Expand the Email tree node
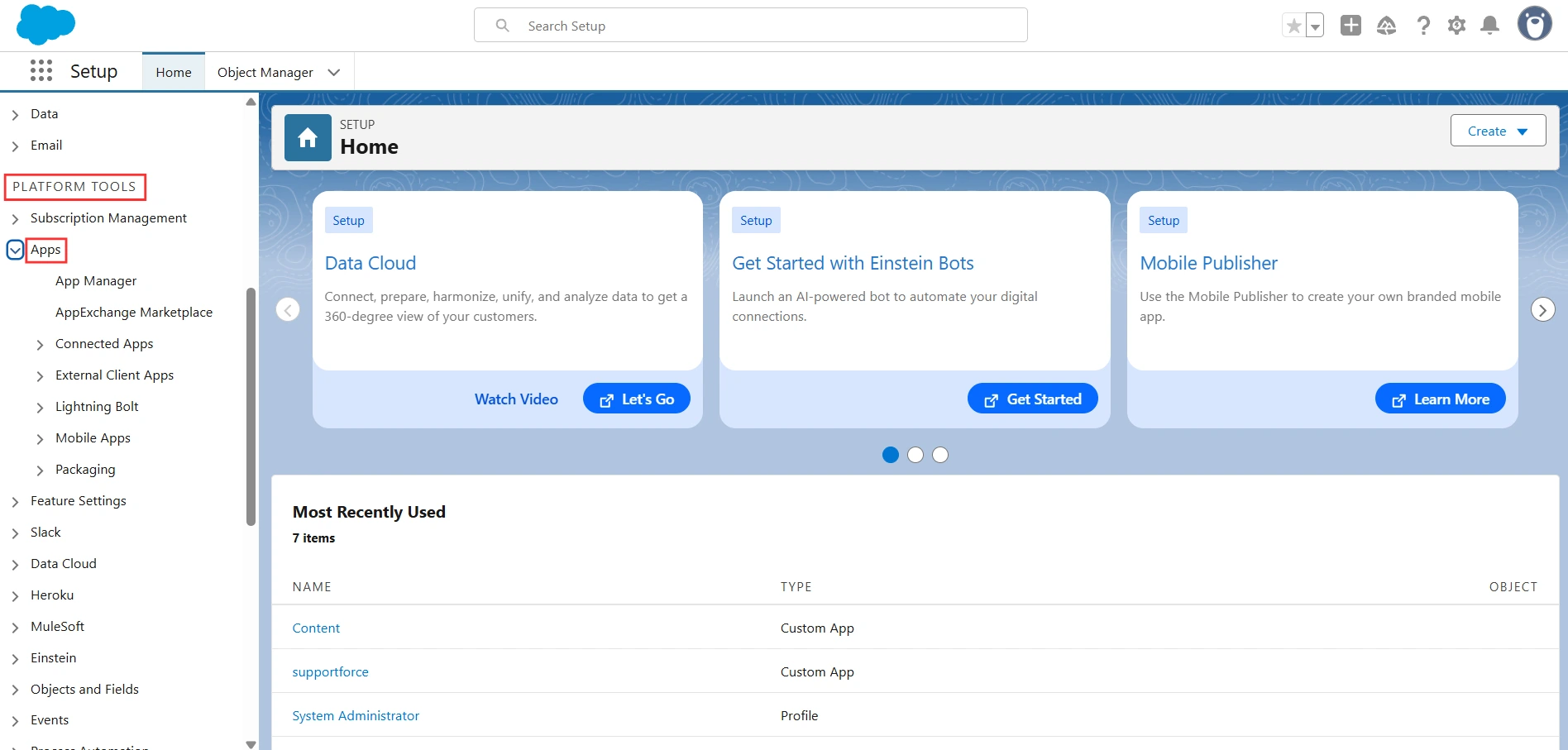Image resolution: width=1568 pixels, height=750 pixels. pyautogui.click(x=15, y=146)
